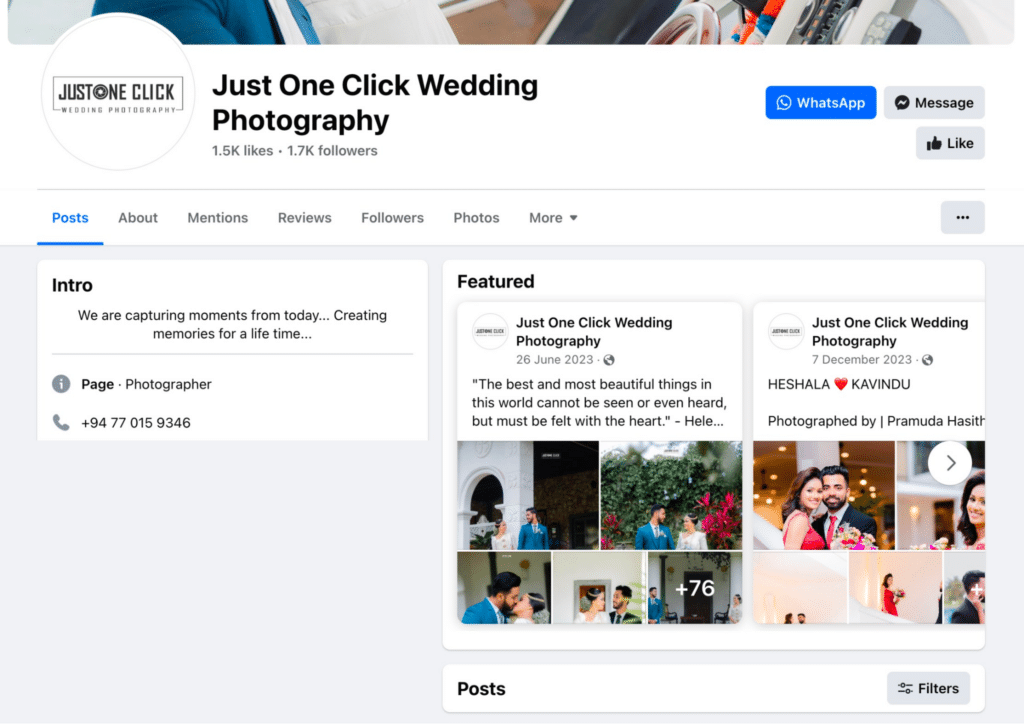Expand the More dropdown menu
Screen dimensions: 1024x724
coord(553,217)
